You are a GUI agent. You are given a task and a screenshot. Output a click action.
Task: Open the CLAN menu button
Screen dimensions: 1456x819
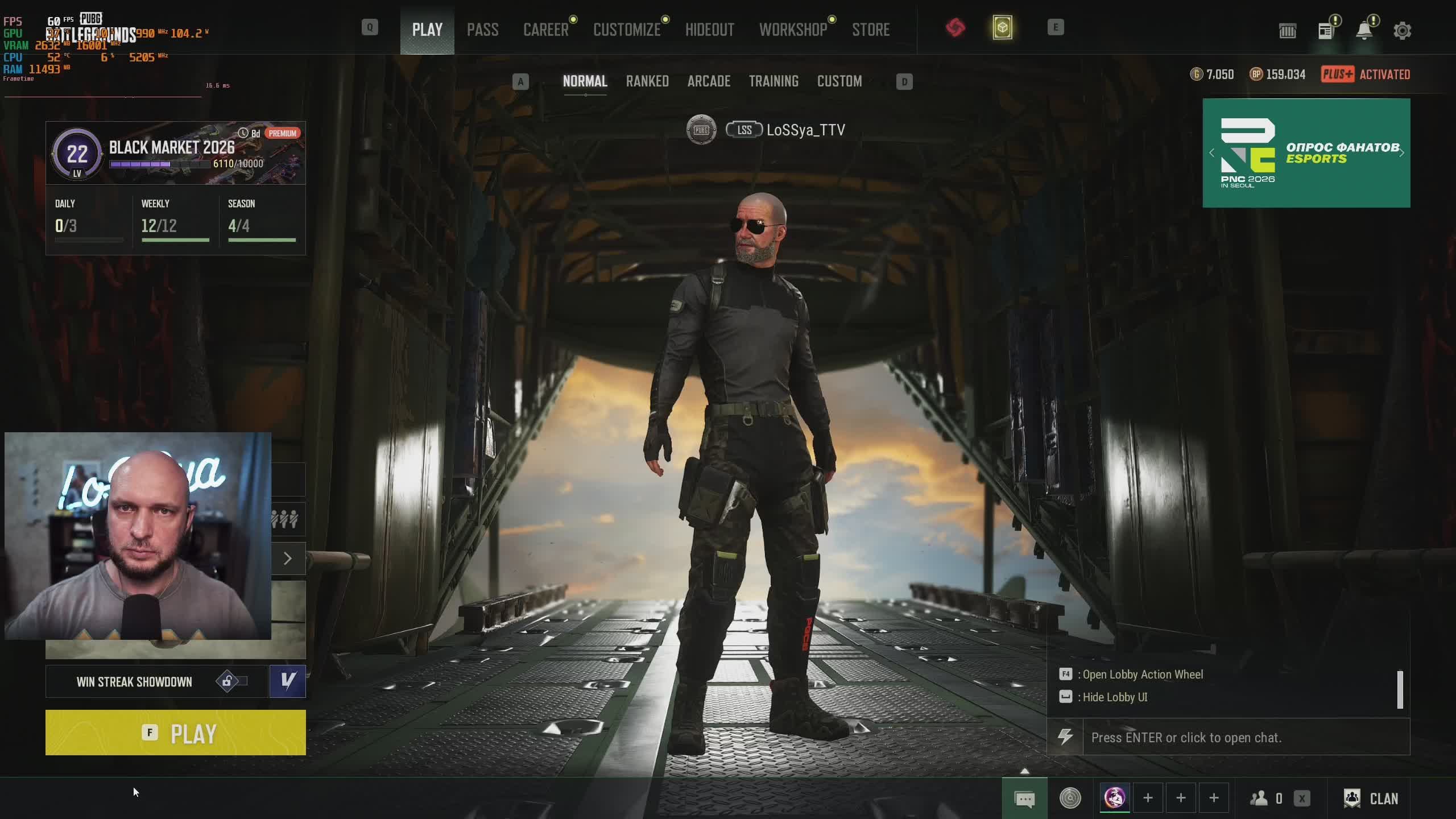[1371, 799]
